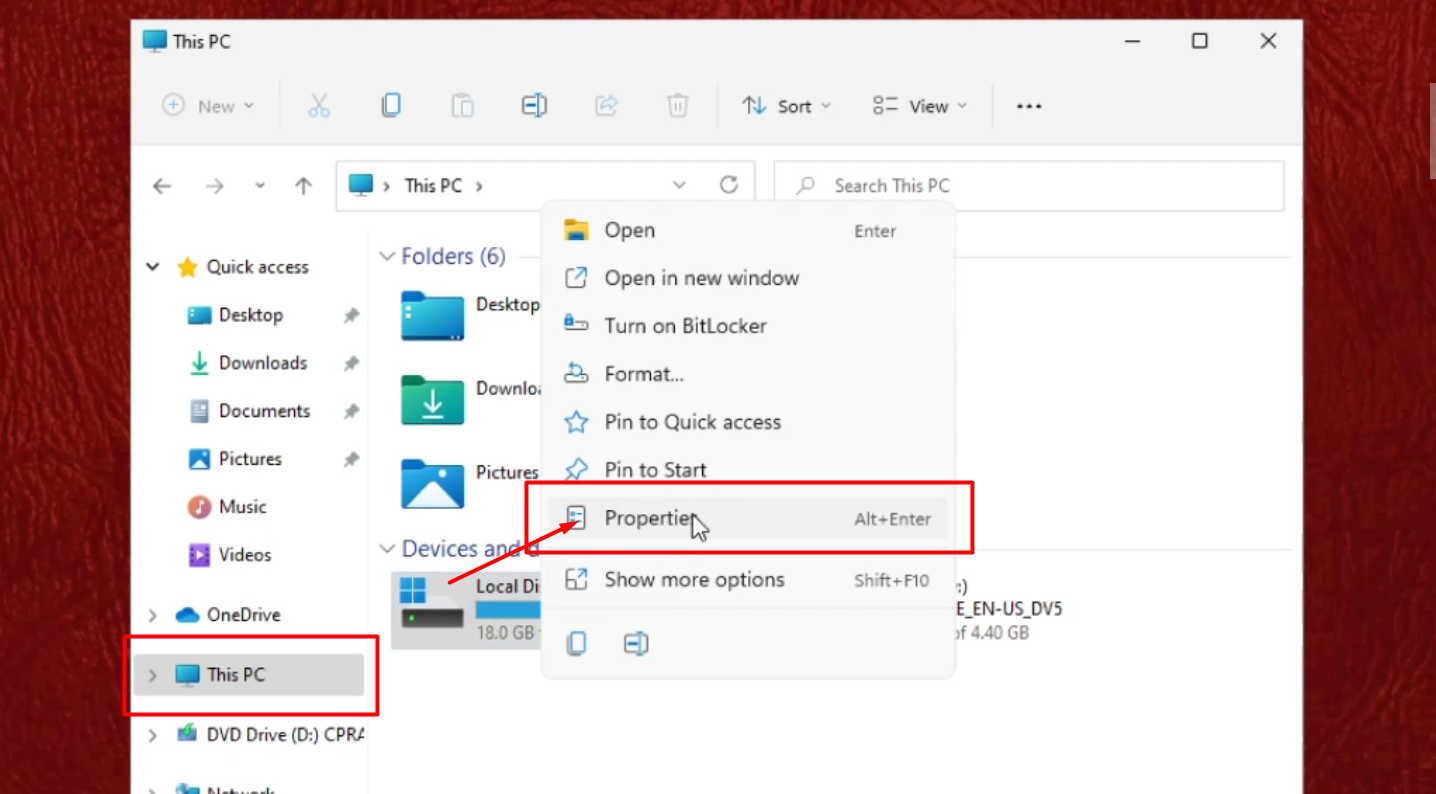Select Documents in the navigation pane
The image size is (1436, 794).
(264, 411)
